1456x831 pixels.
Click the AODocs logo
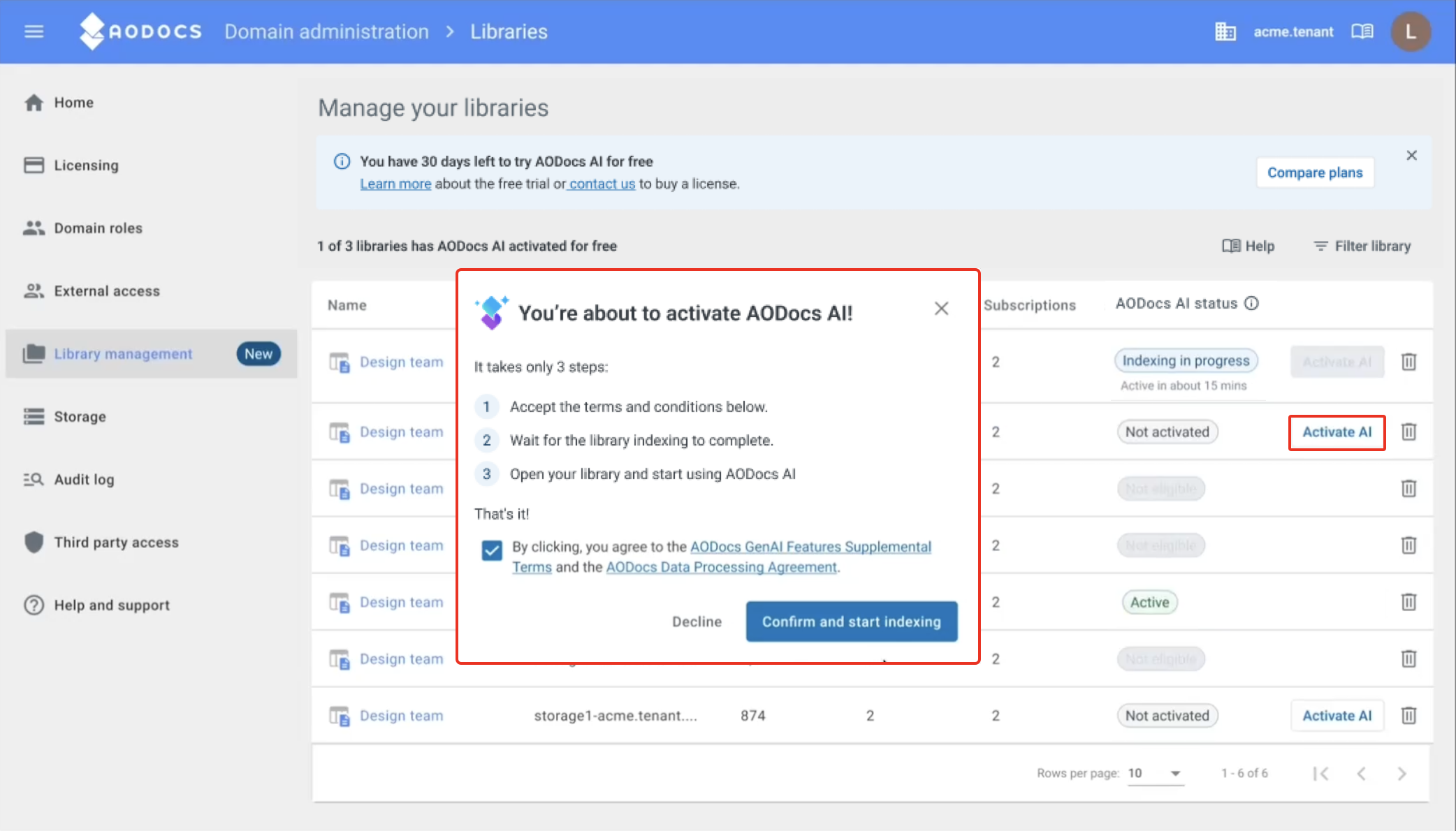[140, 31]
